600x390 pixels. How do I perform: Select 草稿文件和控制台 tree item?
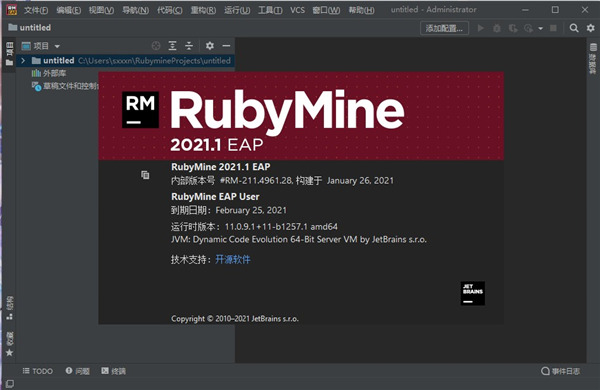(x=65, y=86)
